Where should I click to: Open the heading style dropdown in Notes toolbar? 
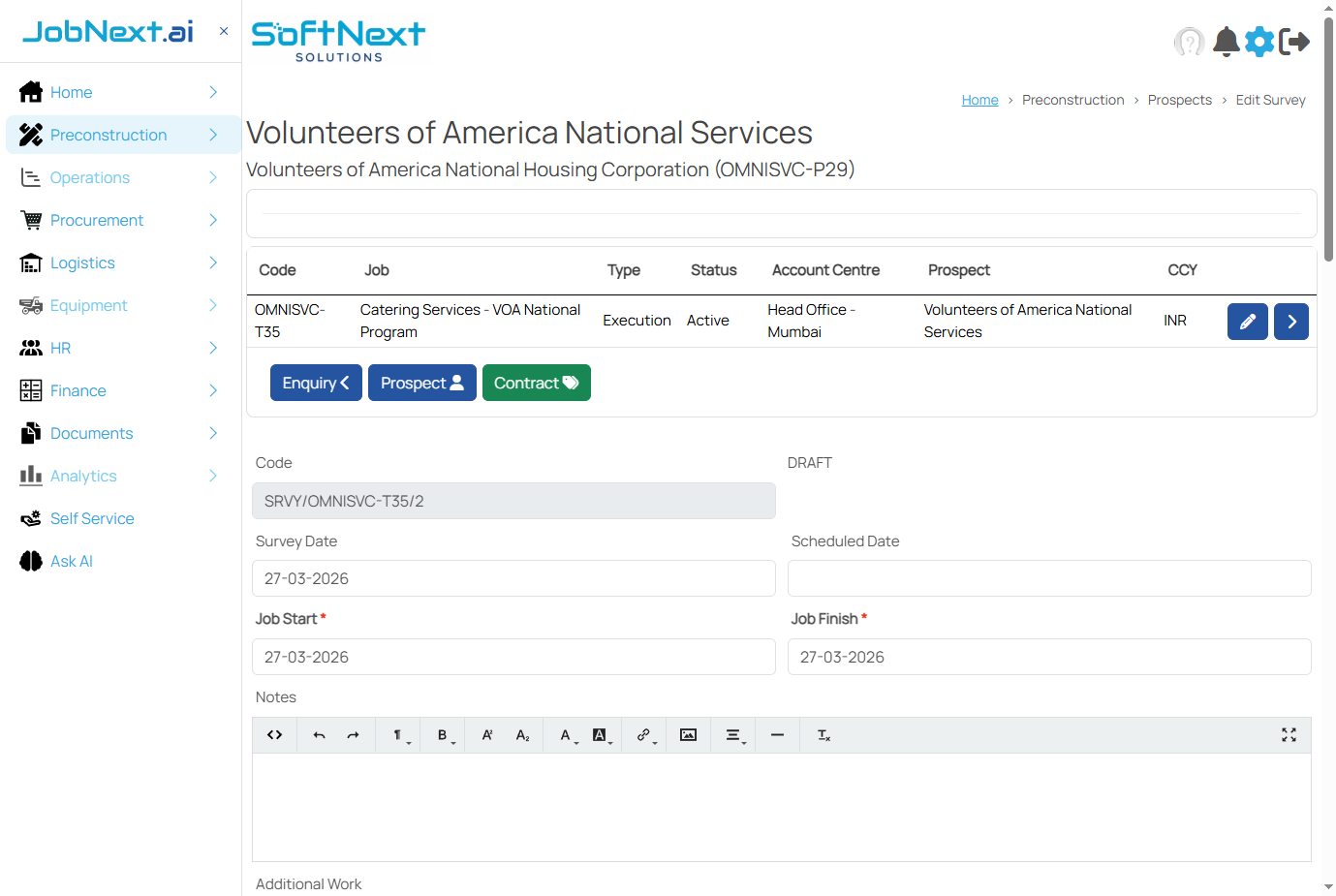pyautogui.click(x=397, y=734)
